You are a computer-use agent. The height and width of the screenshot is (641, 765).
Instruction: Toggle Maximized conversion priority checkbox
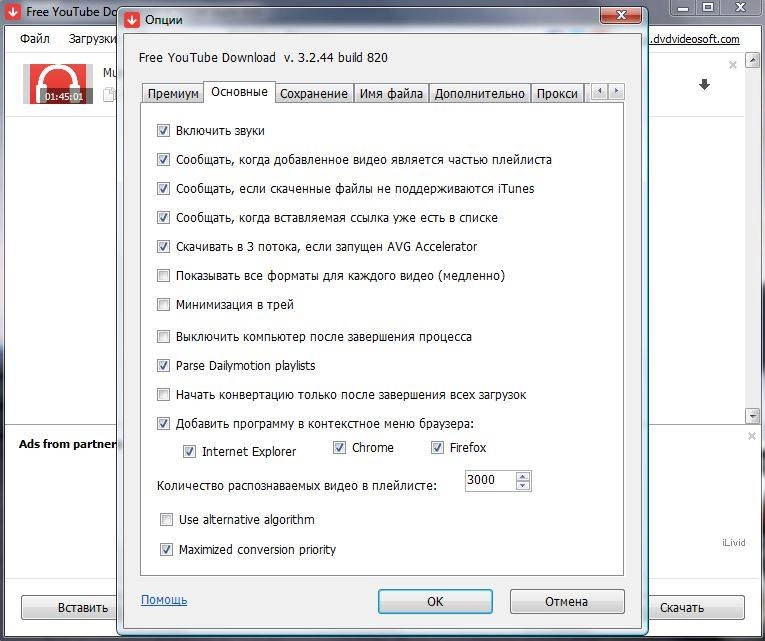166,550
